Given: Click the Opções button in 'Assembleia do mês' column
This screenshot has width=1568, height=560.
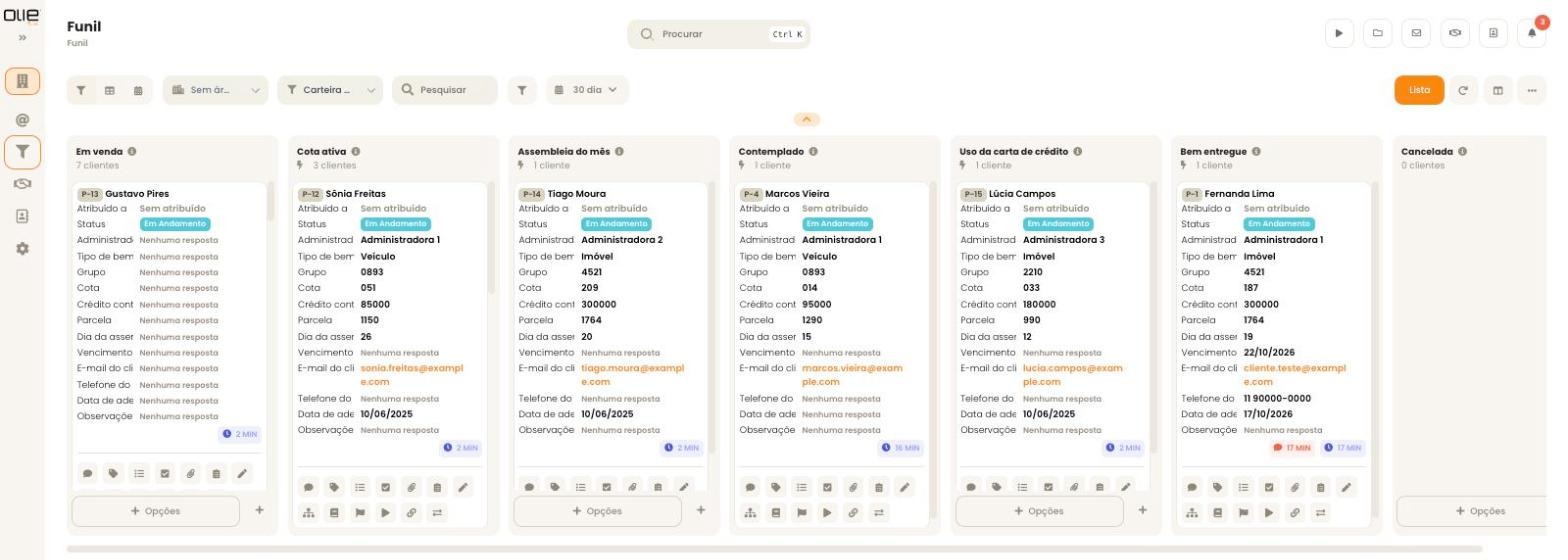Looking at the screenshot, I should 598,511.
